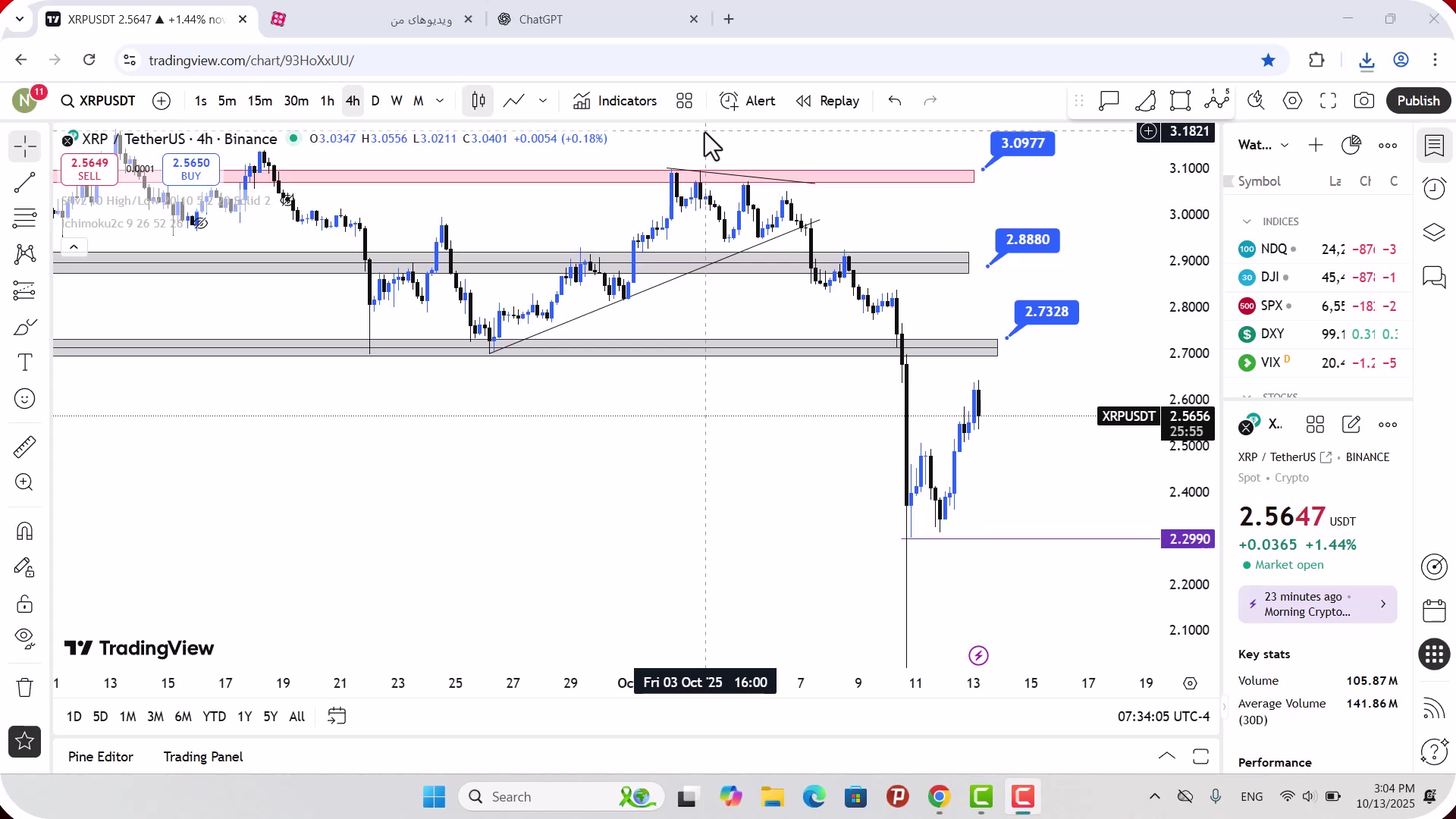
Task: Open Alerts panel clock icon
Action: coord(1434,188)
